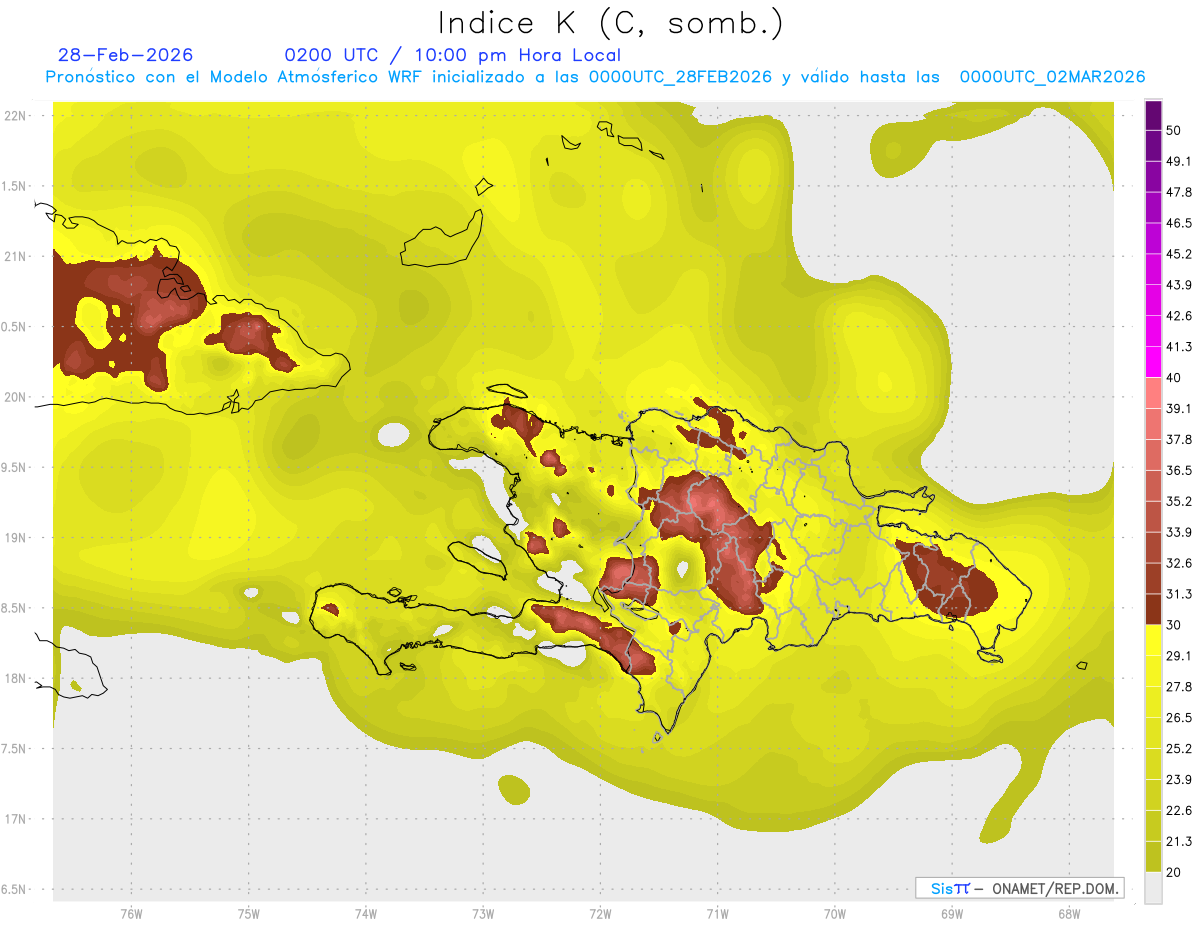1200x927 pixels.
Task: Click the colorbar value "39.1"
Action: pyautogui.click(x=1179, y=408)
